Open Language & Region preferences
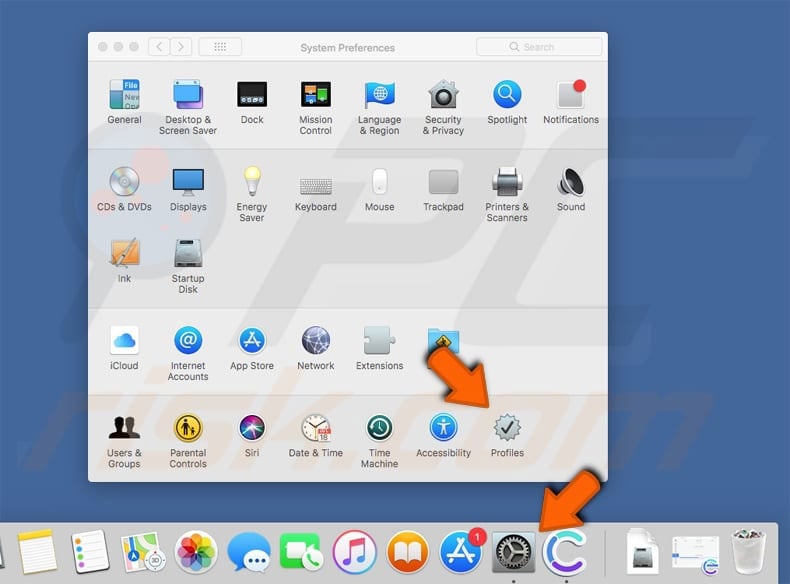Screen dimensions: 790x584 click(x=379, y=95)
